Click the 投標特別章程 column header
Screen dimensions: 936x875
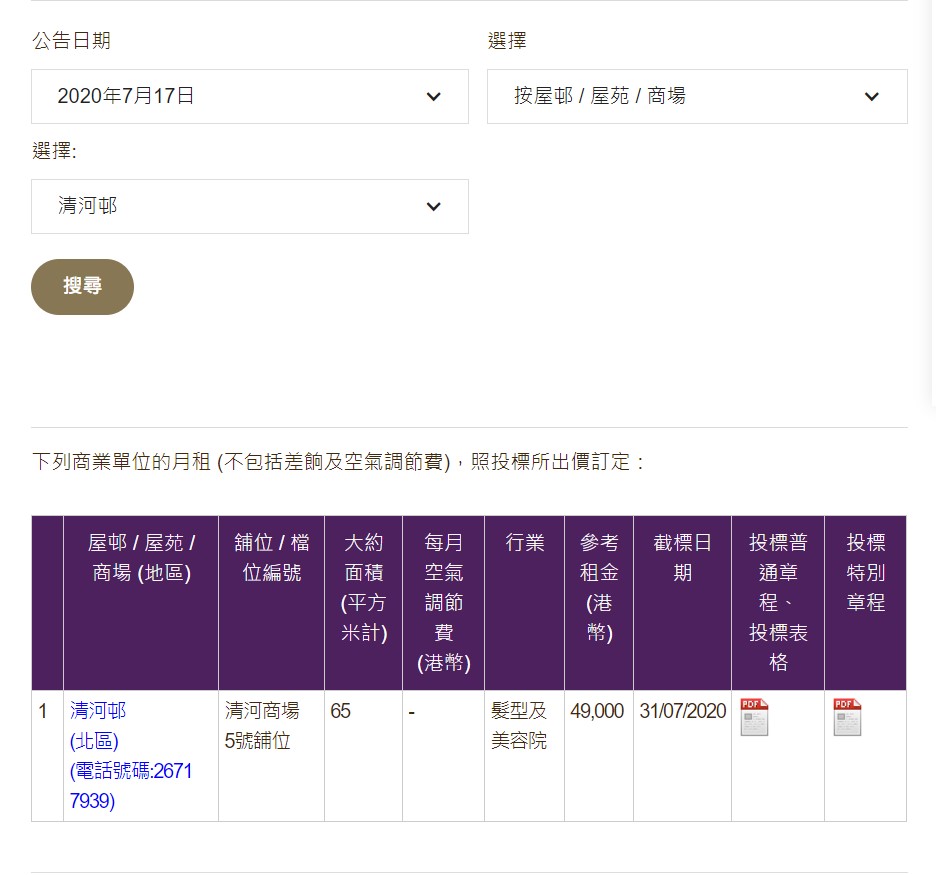pyautogui.click(x=866, y=603)
